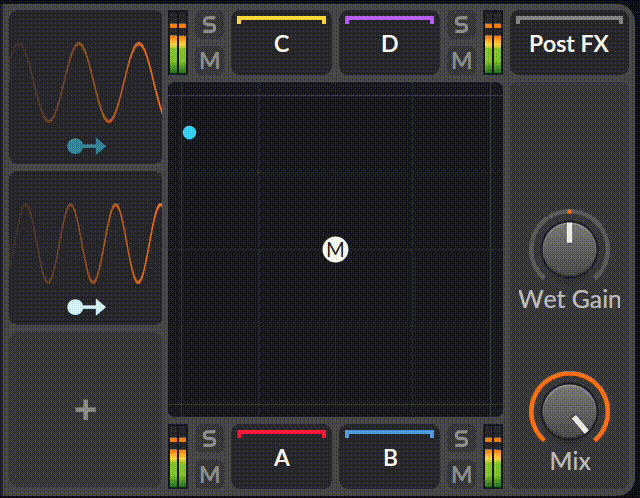Viewport: 640px width, 498px height.
Task: Open the Post FX chain slot
Action: coord(569,43)
